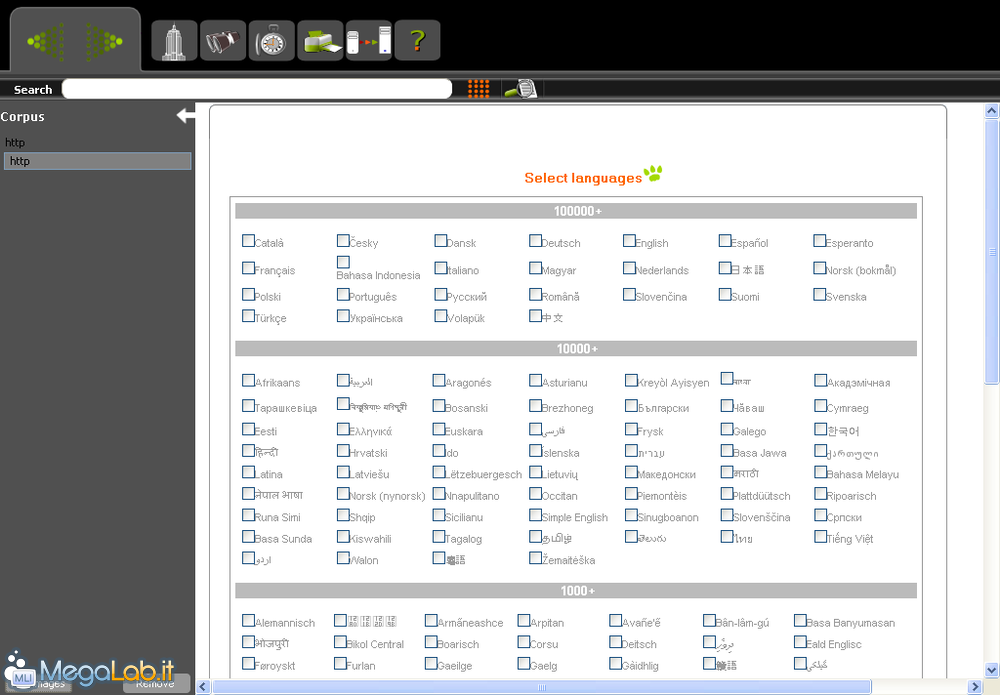
Task: Enable the Alemannisch checkbox
Action: [x=248, y=620]
